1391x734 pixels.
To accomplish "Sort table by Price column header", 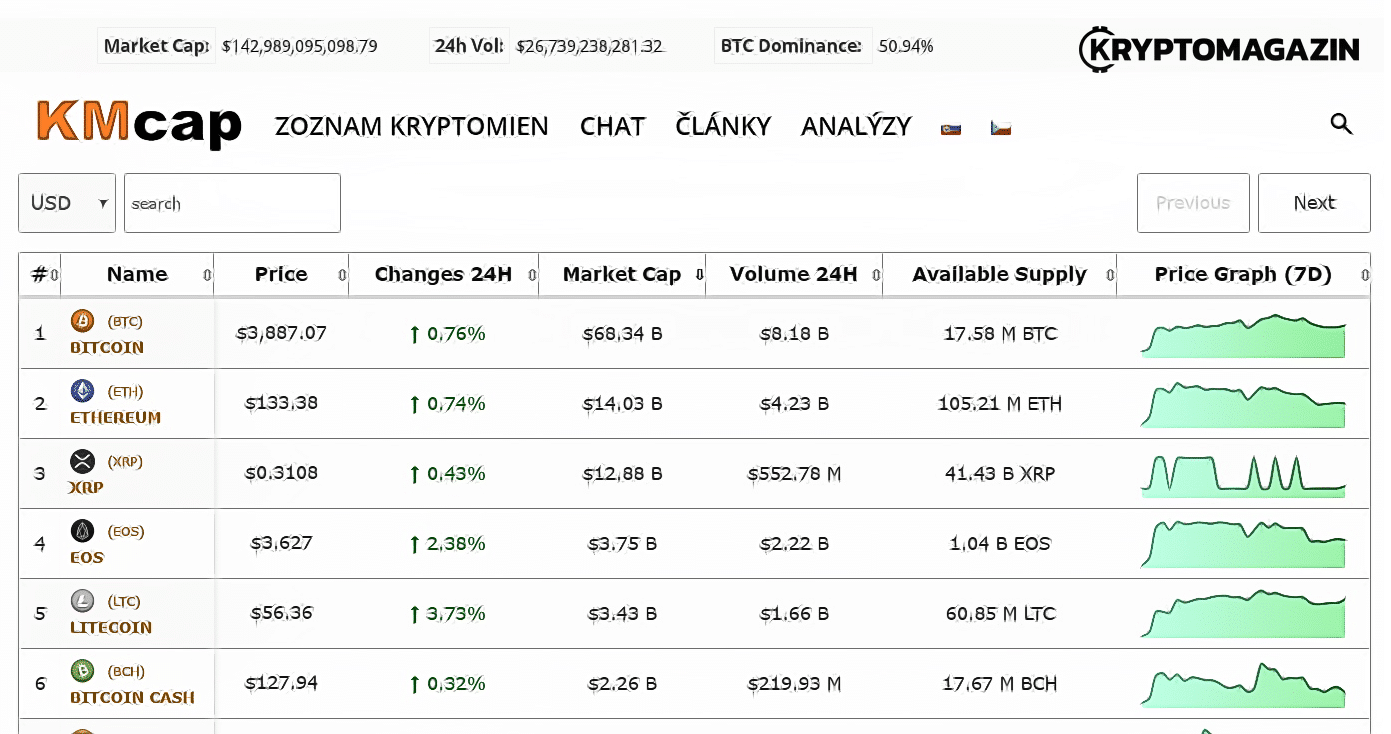I will [x=281, y=275].
